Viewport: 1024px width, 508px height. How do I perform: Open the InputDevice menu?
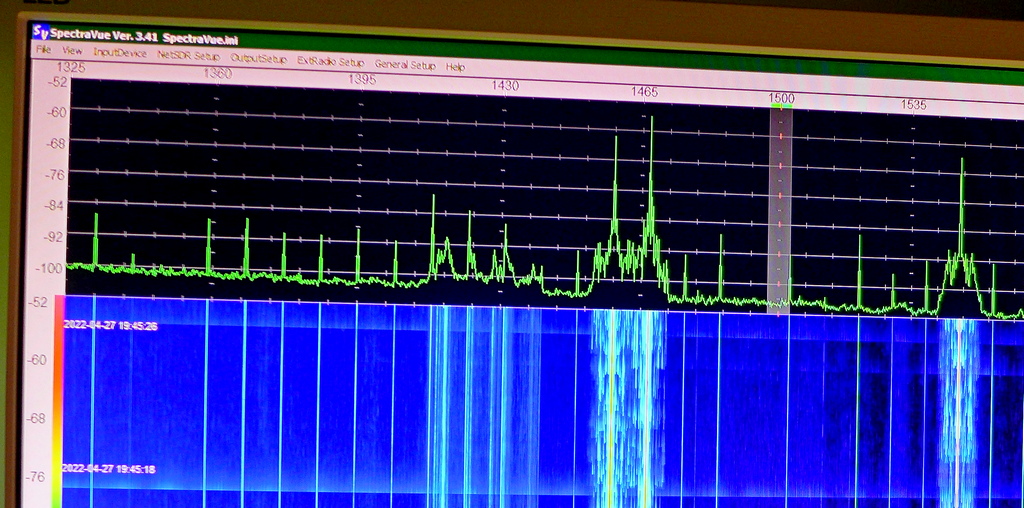point(120,53)
